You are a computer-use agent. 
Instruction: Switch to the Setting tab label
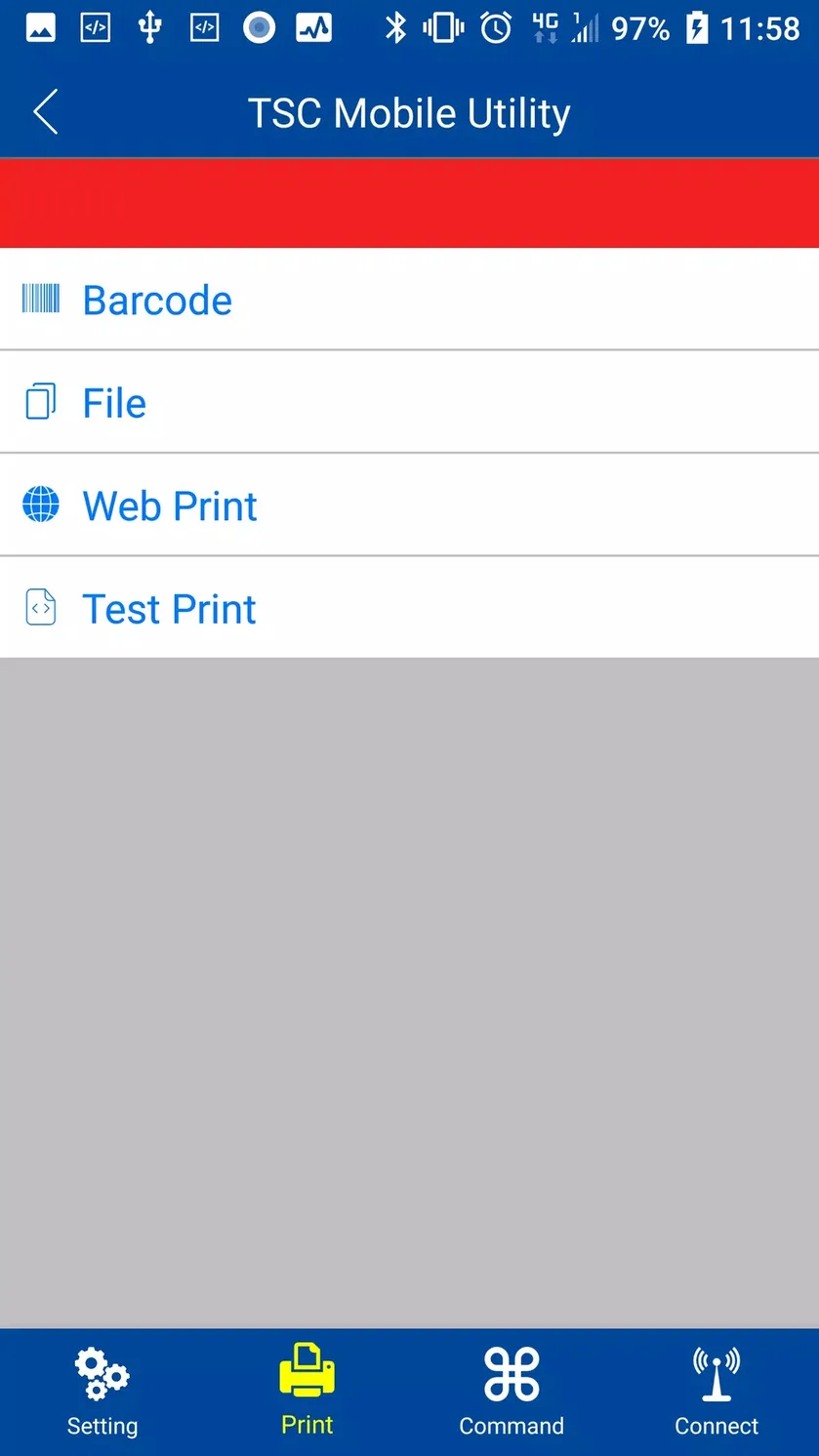[x=102, y=1427]
